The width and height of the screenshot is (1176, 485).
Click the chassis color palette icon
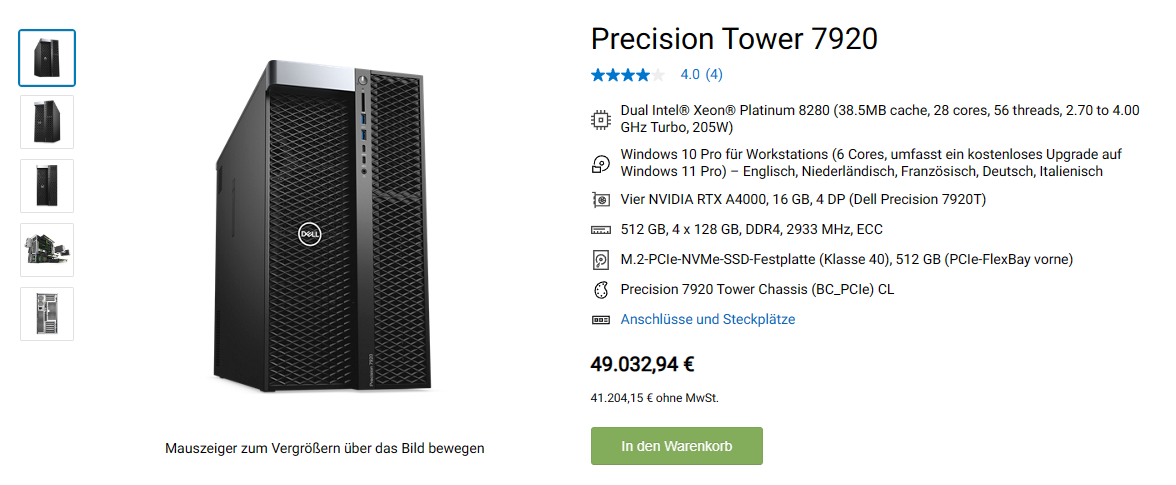click(x=600, y=290)
